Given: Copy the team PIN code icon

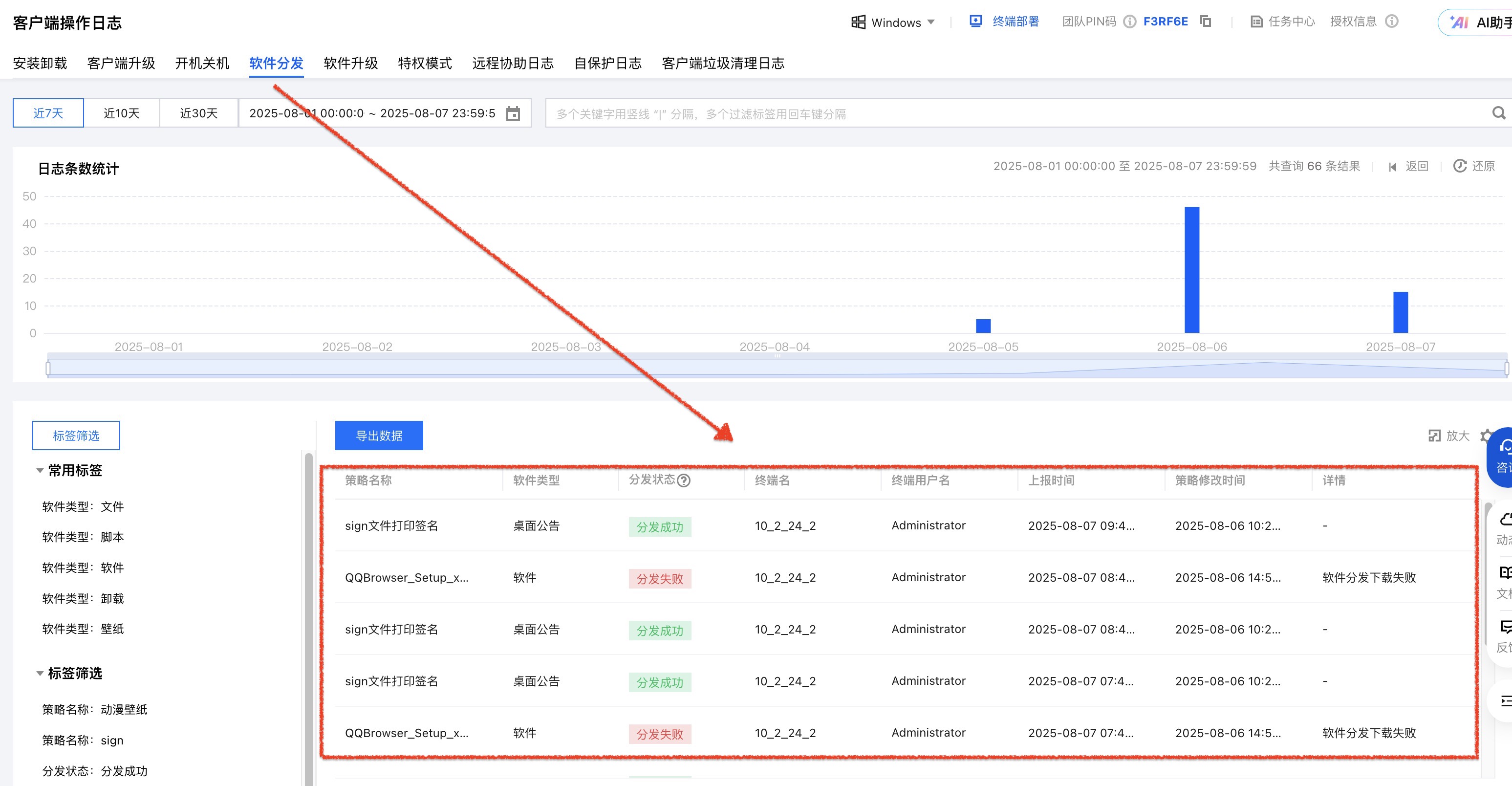Looking at the screenshot, I should [1206, 22].
